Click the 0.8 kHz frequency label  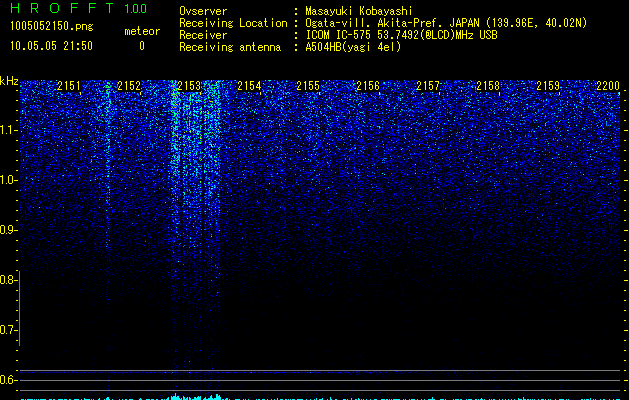(8, 280)
